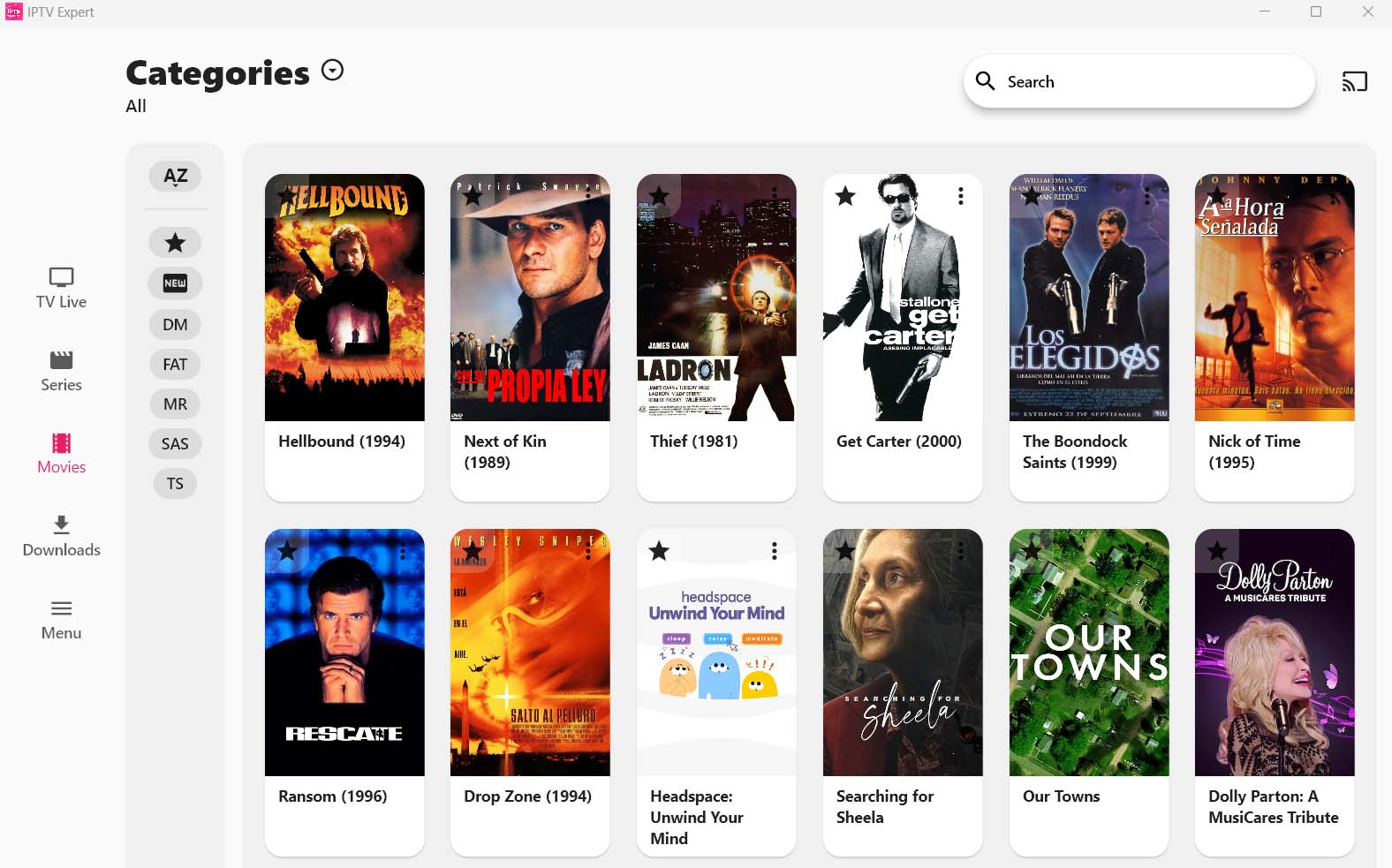Toggle favorite star on Dolly Parton card

[x=1217, y=551]
